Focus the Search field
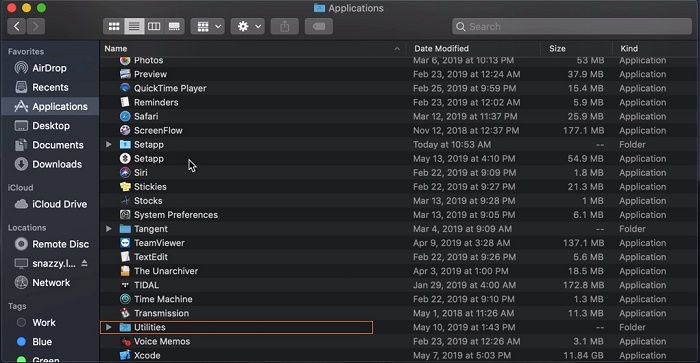Viewport: 700px width, 363px height. (x=572, y=26)
